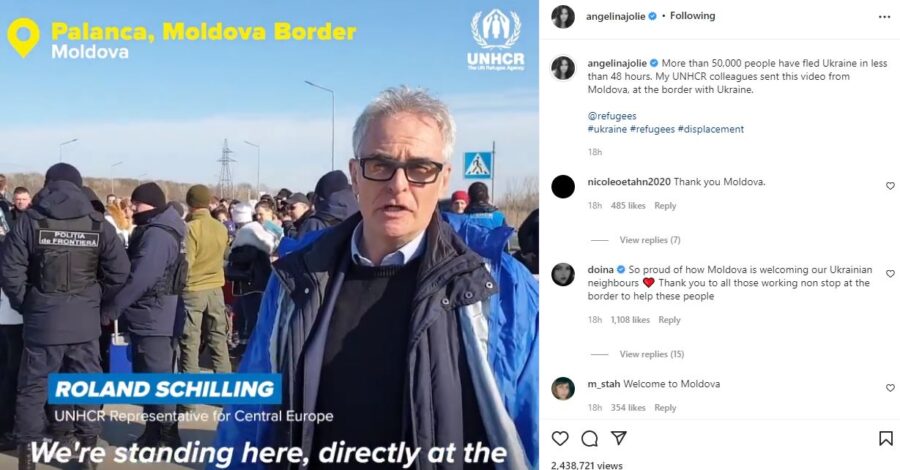Viewport: 900px width, 470px height.
Task: Open the #ukraine hashtag
Action: click(x=607, y=129)
